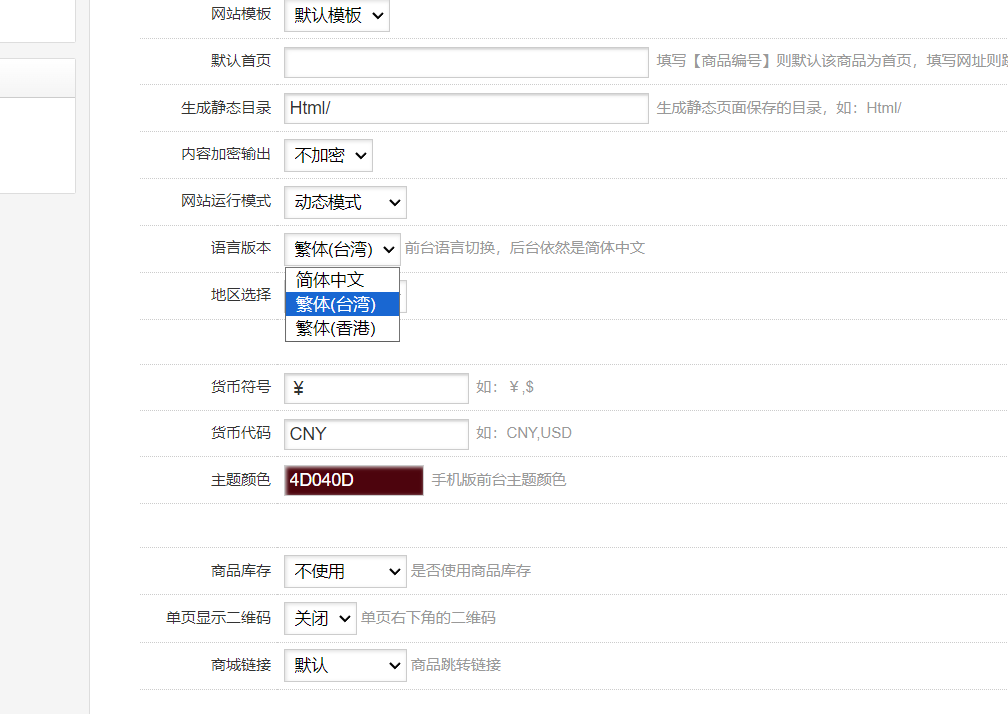
Task: Open the 网站运行模式 dropdown showing 动态模式
Action: click(x=345, y=202)
